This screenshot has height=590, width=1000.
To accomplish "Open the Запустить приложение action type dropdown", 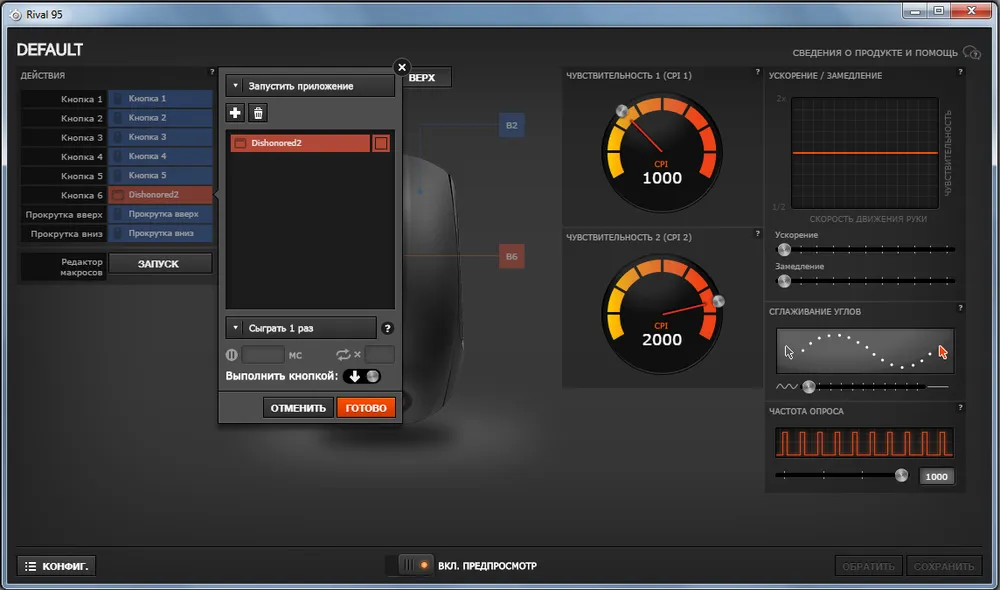I will pyautogui.click(x=310, y=86).
